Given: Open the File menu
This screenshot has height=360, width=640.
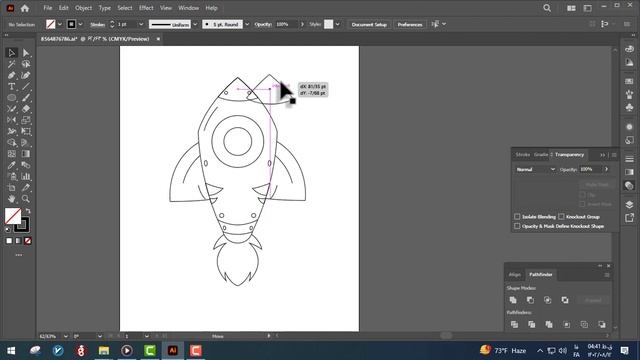Looking at the screenshot, I should tap(48, 8).
